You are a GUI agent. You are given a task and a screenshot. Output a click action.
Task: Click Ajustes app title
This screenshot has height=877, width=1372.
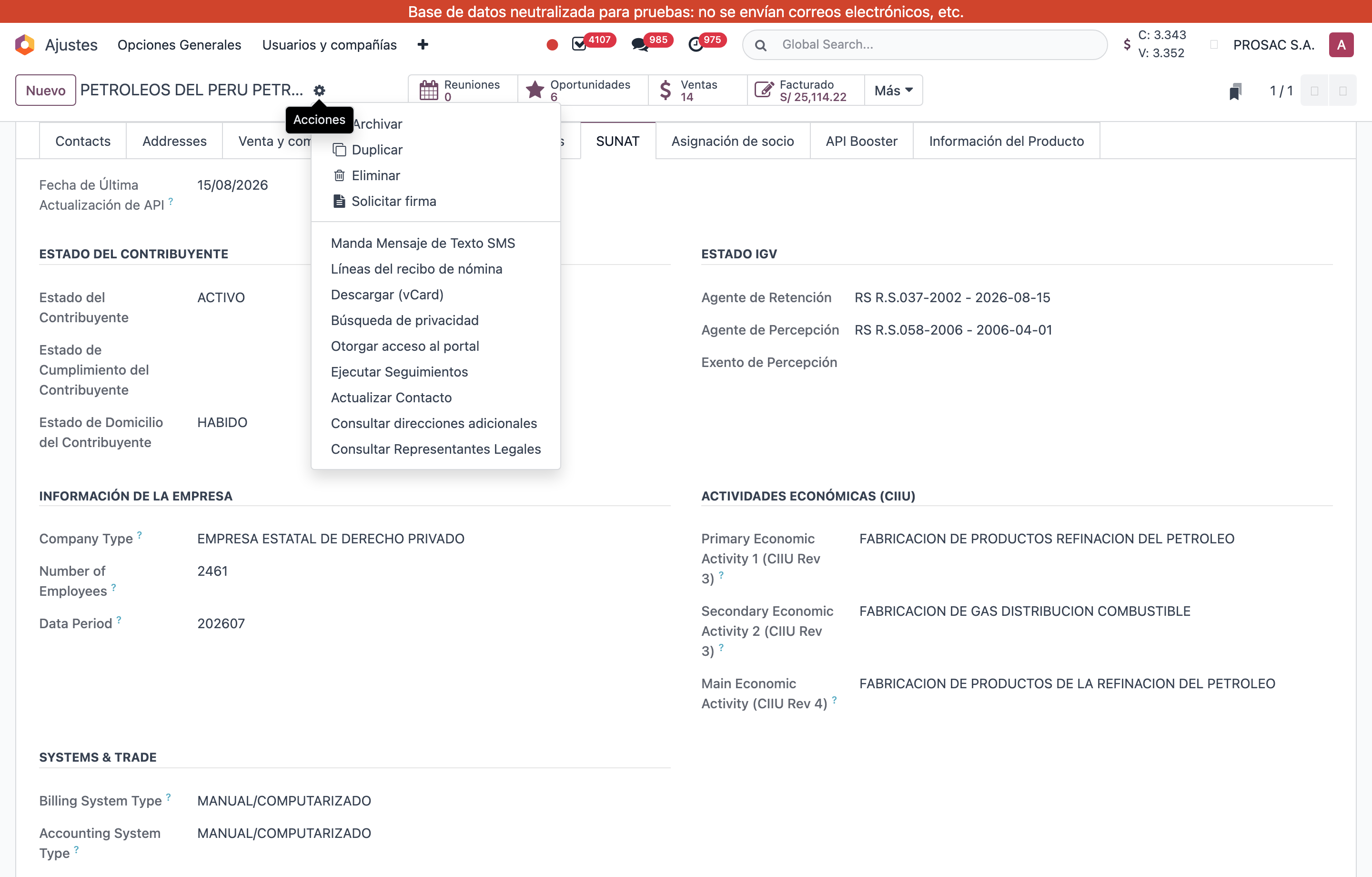click(x=71, y=44)
